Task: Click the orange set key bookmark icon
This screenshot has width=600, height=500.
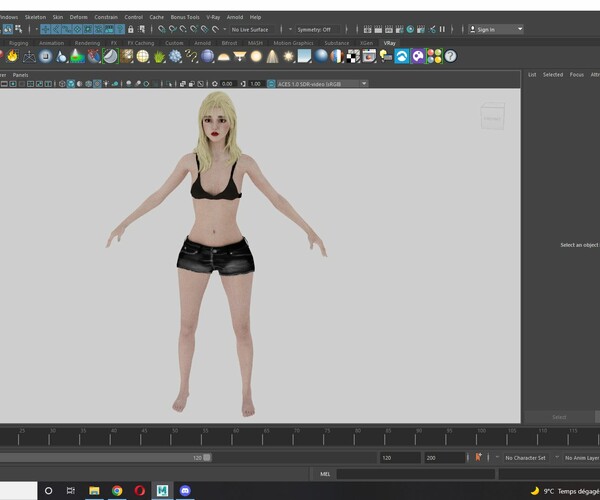Action: tap(478, 457)
